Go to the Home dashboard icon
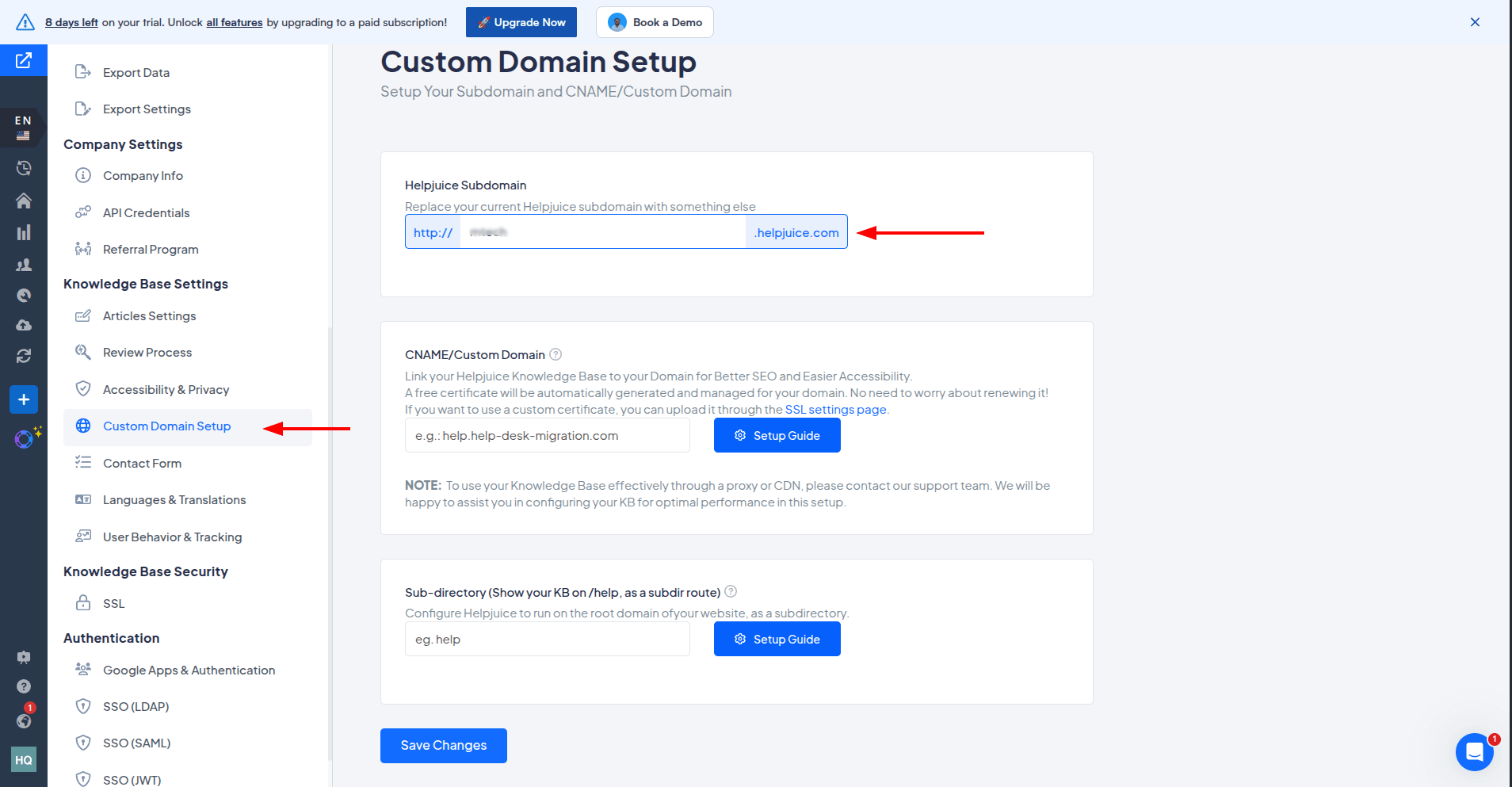 coord(24,201)
